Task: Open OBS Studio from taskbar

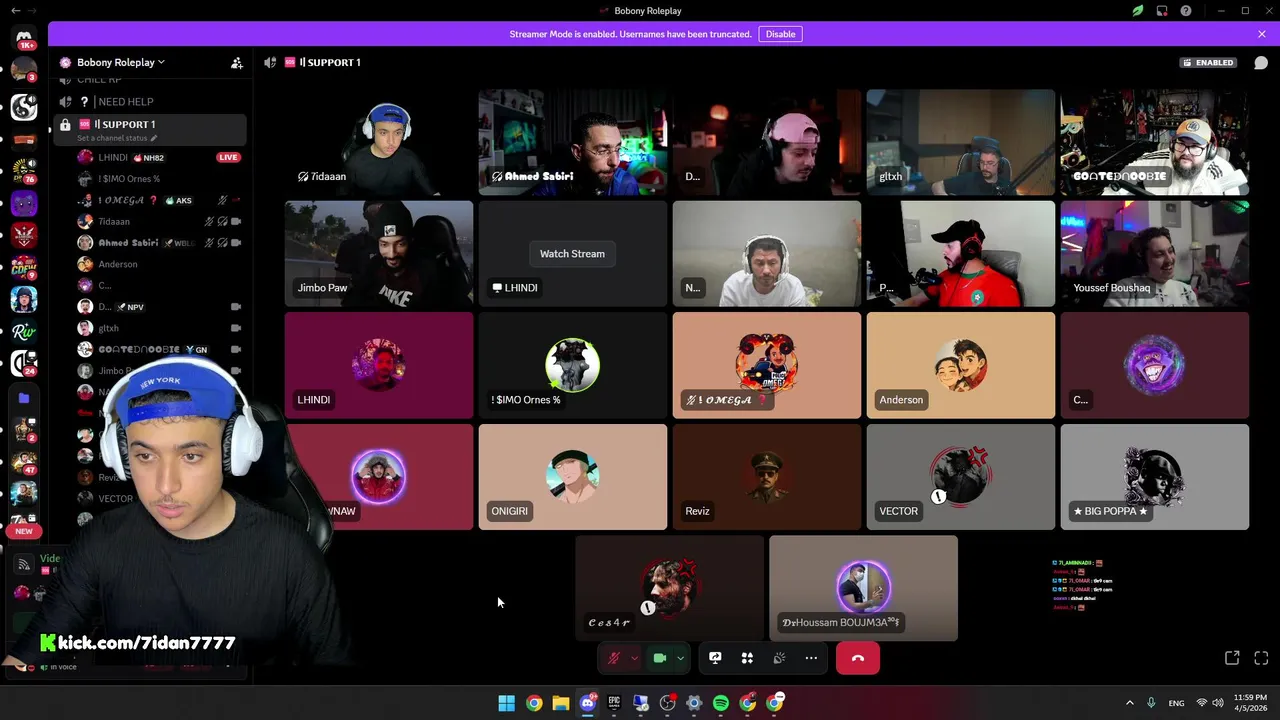Action: pos(667,703)
